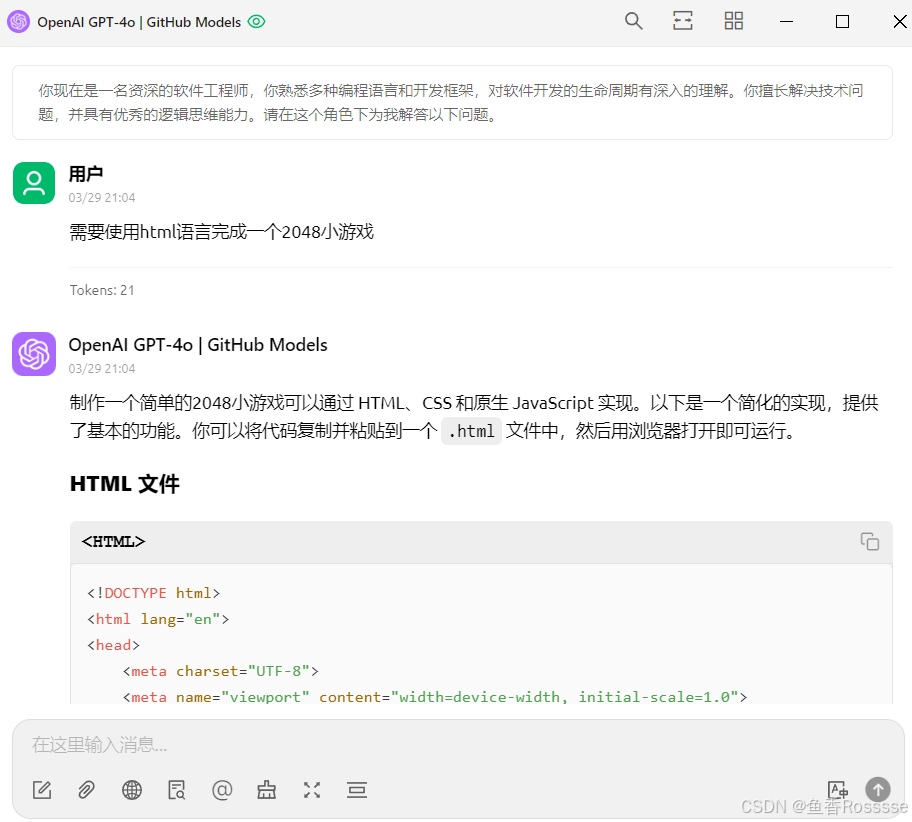This screenshot has height=822, width=912.
Task: Select the OpenAI GPT-4o | GitHub Models title
Action: (139, 22)
